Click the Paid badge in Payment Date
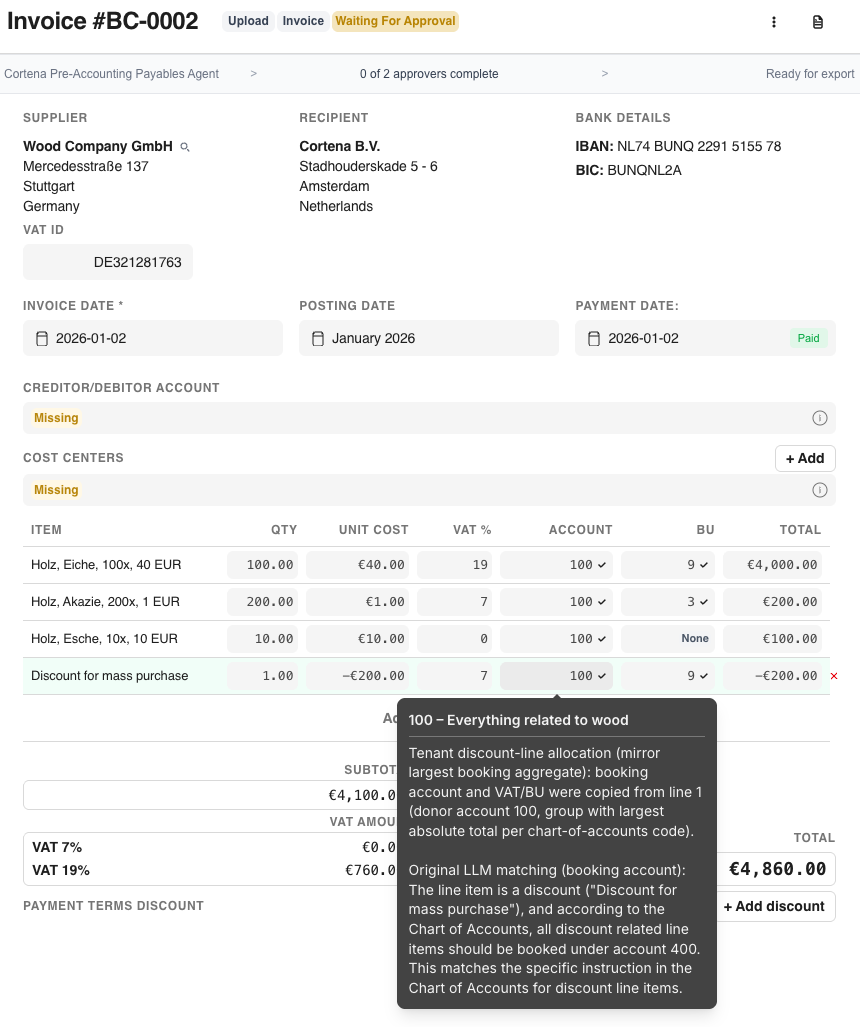Screen dimensions: 860x1027 pos(808,338)
